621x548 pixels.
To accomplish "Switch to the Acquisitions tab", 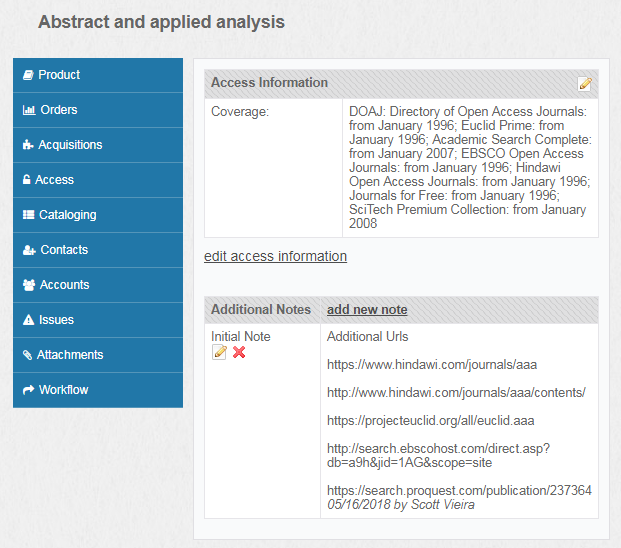I will [98, 145].
